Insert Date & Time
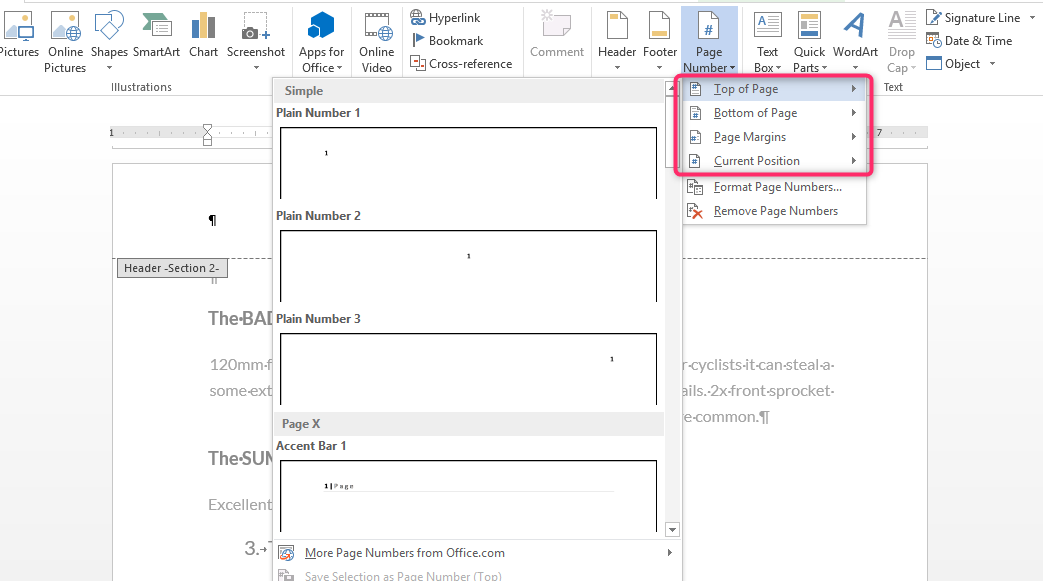 click(969, 41)
